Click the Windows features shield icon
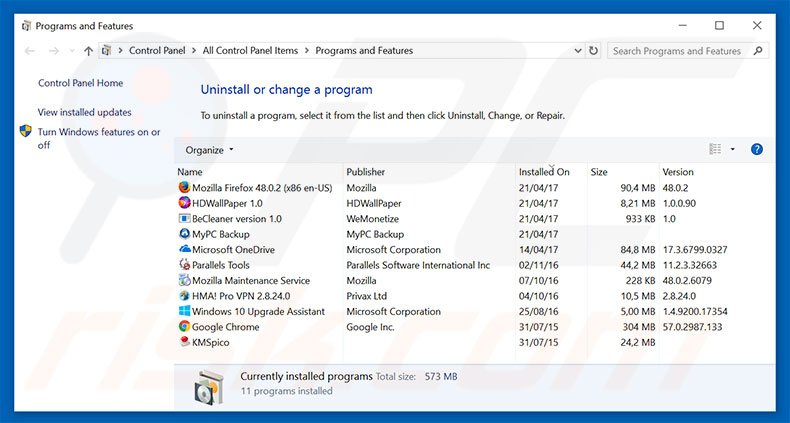 [x=25, y=131]
